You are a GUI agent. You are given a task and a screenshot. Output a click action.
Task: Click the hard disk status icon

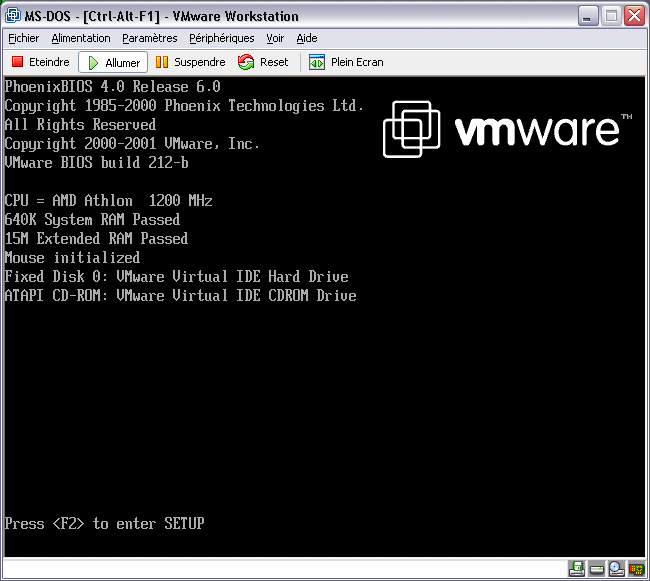[597, 569]
